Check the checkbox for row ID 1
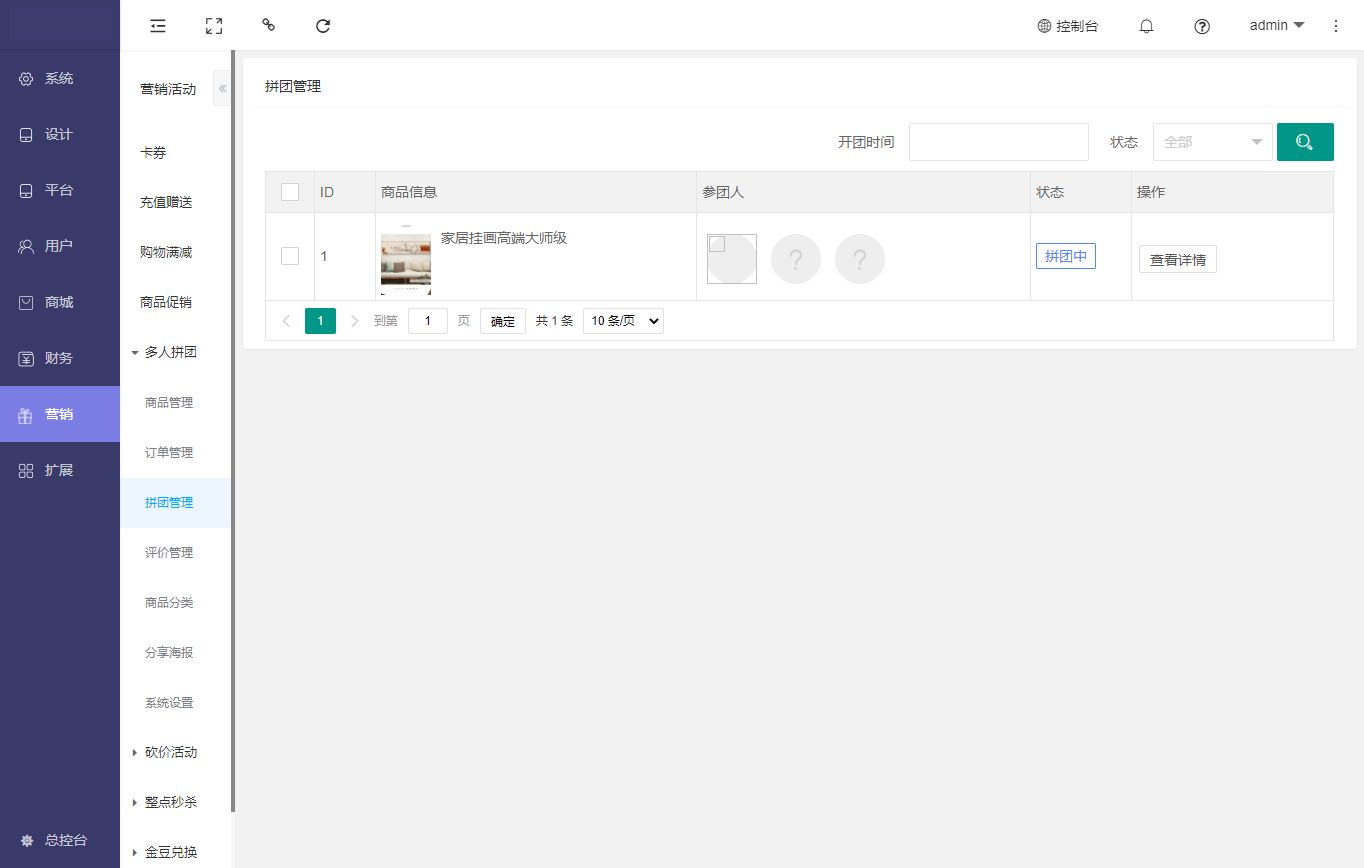 tap(290, 256)
